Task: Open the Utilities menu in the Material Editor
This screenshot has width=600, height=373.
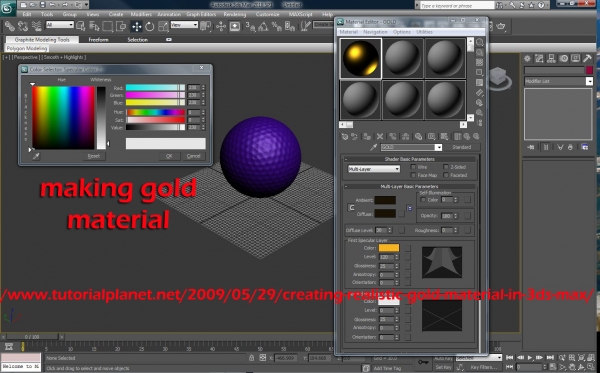Action: click(424, 32)
